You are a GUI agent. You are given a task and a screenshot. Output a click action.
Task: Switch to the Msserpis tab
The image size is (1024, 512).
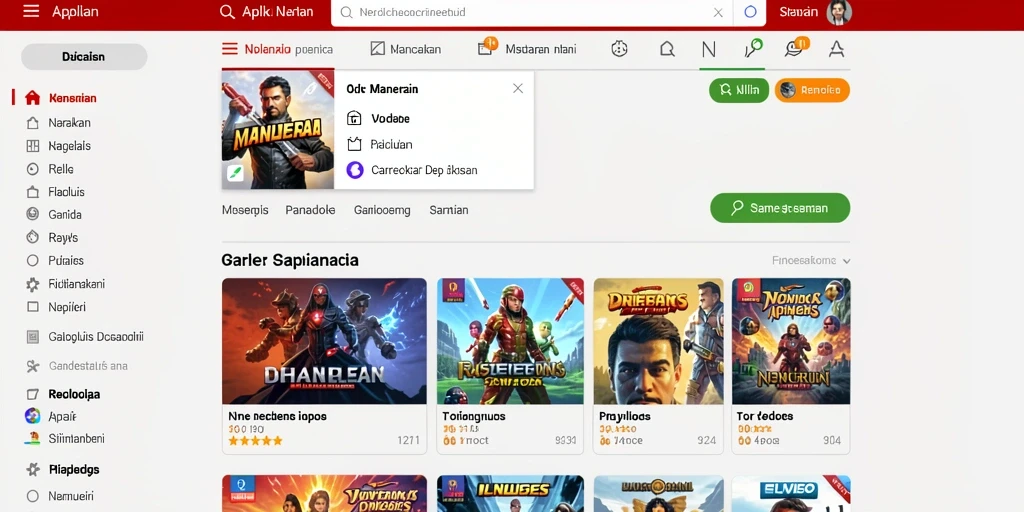(x=245, y=210)
